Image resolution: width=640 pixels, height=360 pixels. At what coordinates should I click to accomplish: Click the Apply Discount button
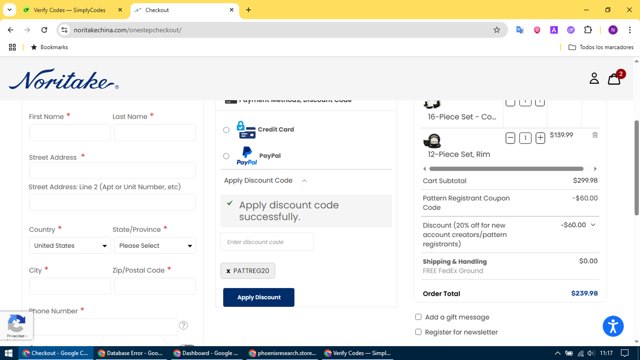(258, 298)
